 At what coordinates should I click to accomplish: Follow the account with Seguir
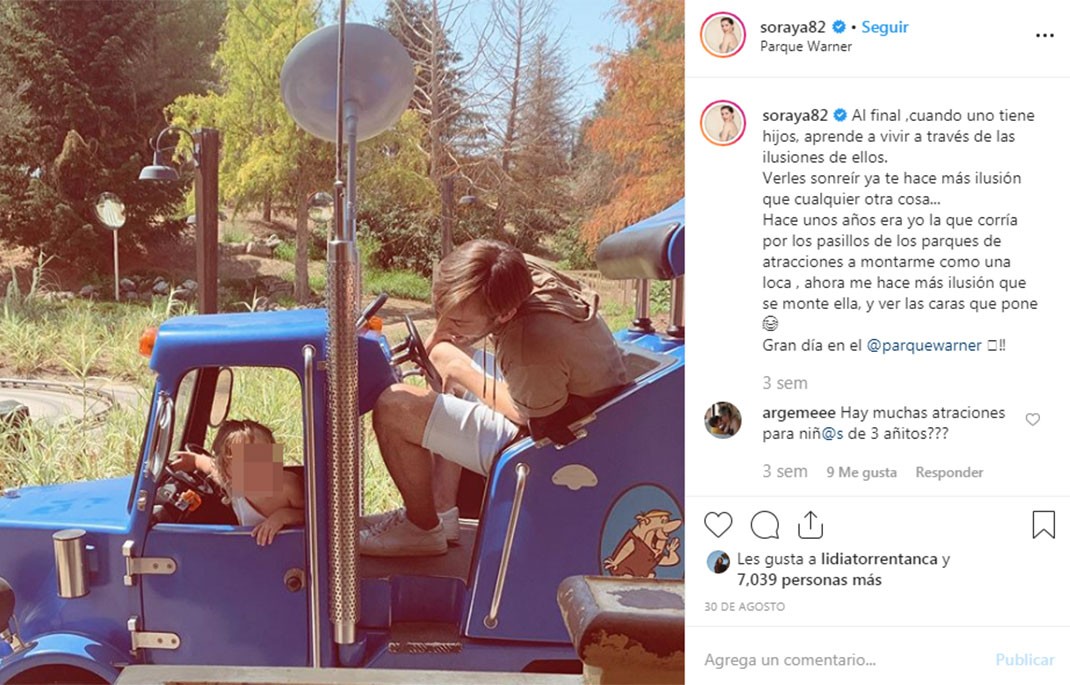[884, 27]
